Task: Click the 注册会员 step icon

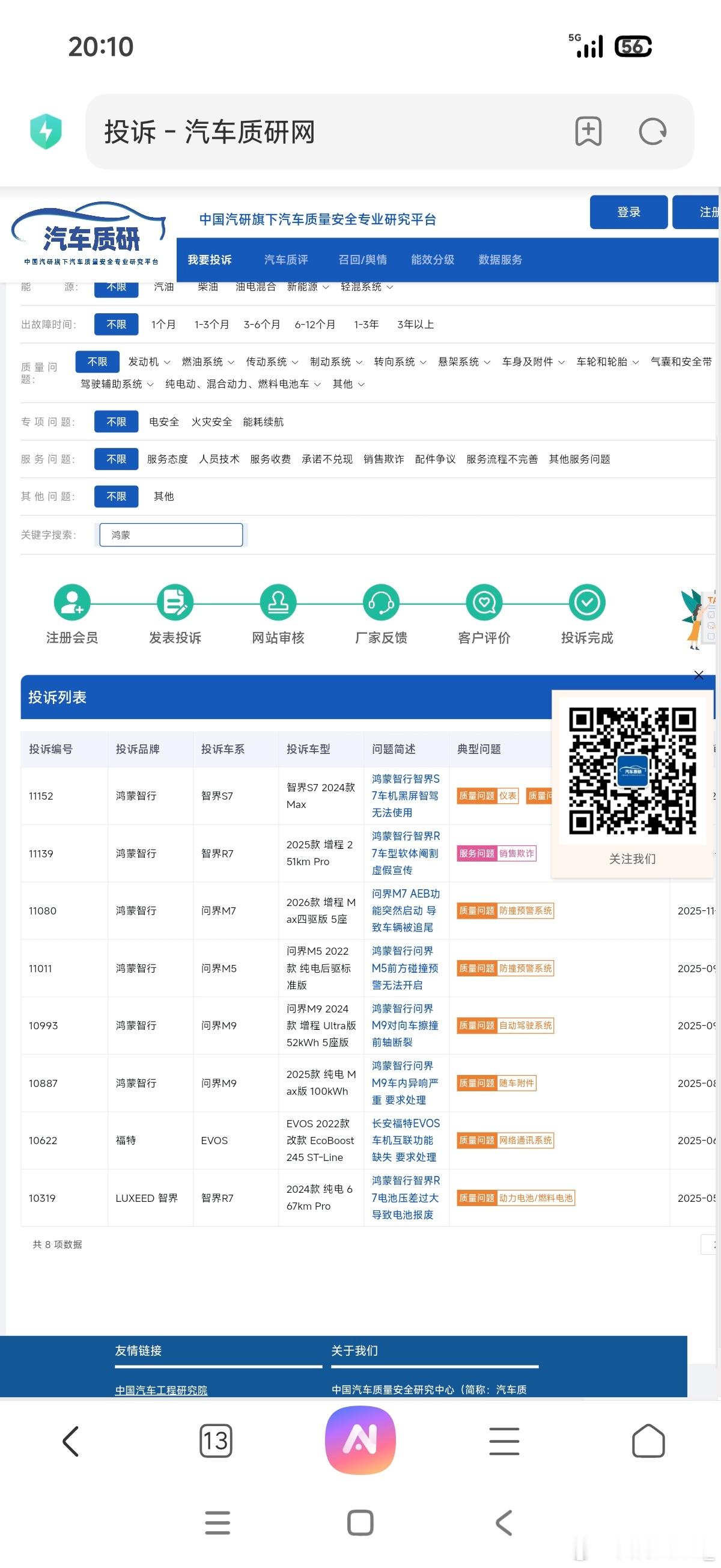Action: (71, 602)
